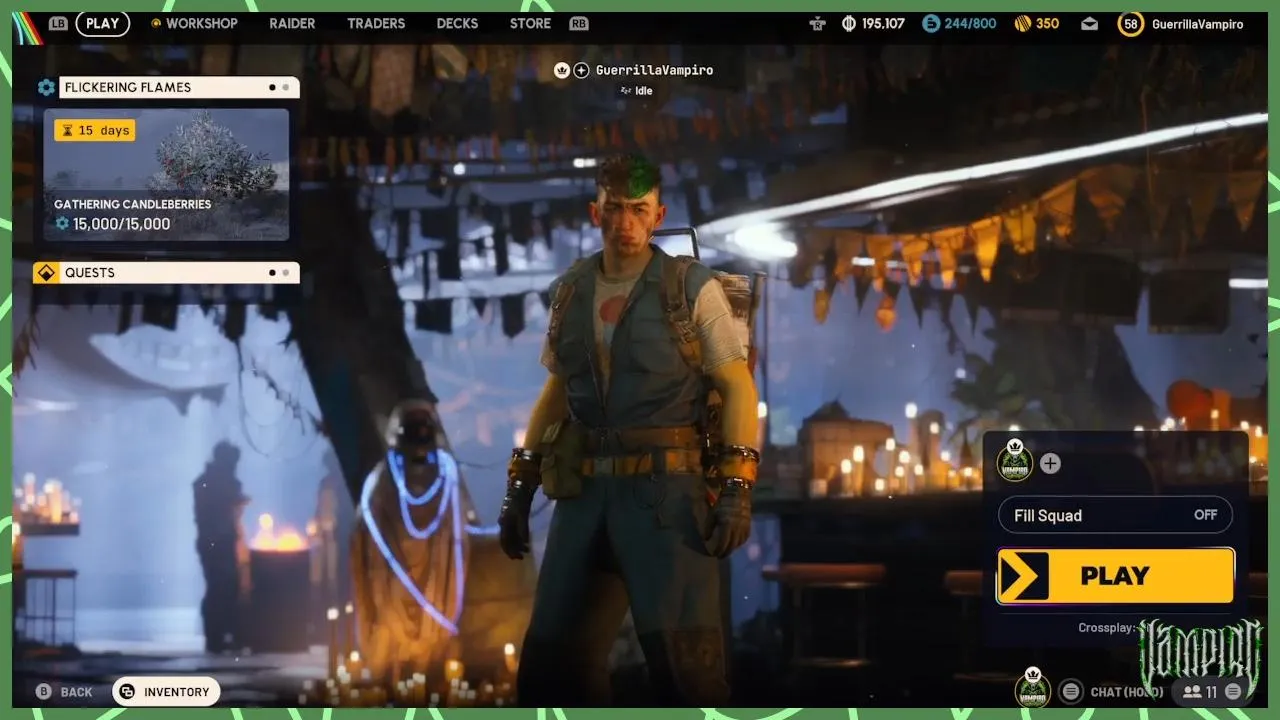
Task: Add squad member with plus button
Action: tap(1050, 463)
